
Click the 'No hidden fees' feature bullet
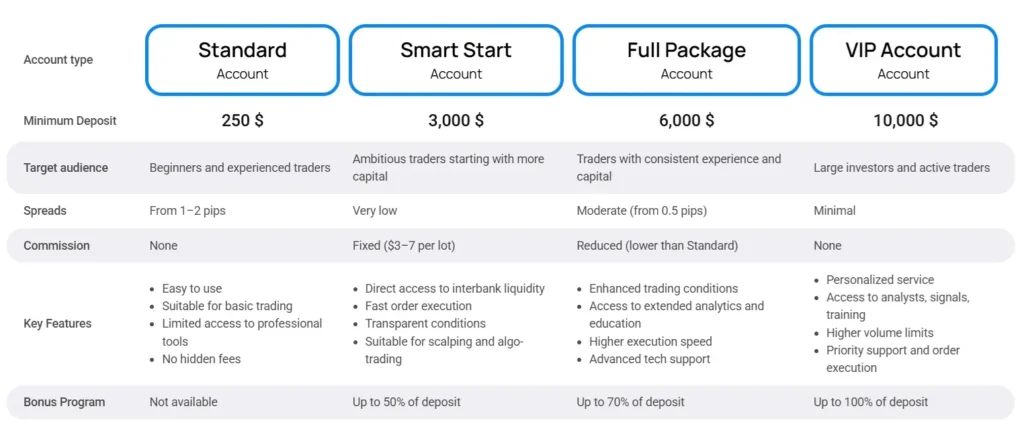coord(201,359)
